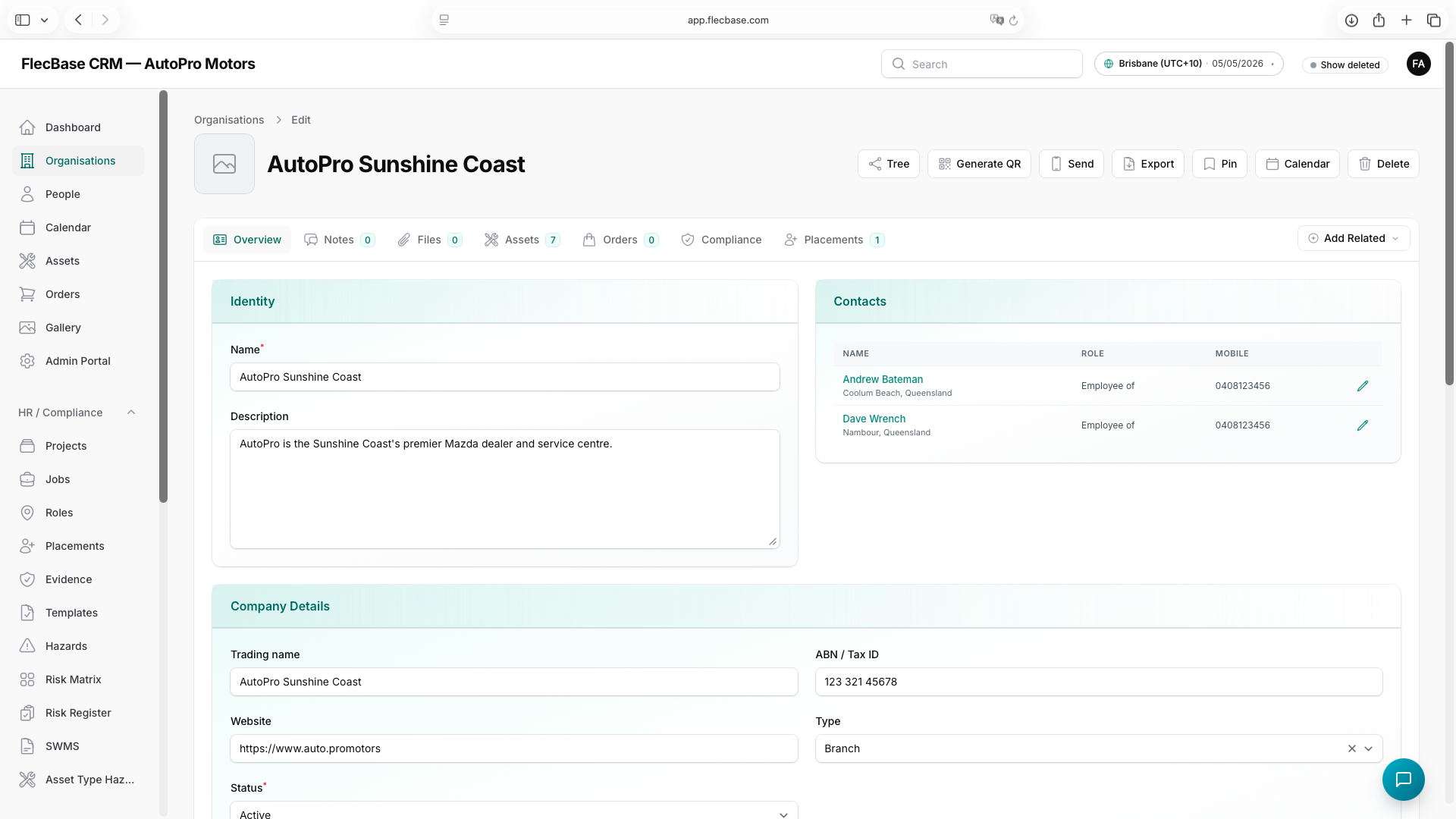Image resolution: width=1456 pixels, height=819 pixels.
Task: Delete this organisation
Action: tap(1383, 164)
